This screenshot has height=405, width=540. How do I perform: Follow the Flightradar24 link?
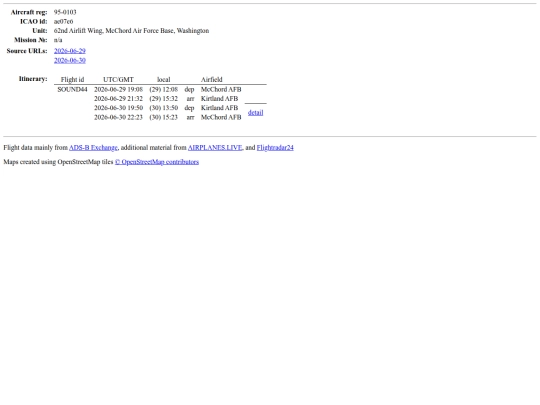click(275, 148)
